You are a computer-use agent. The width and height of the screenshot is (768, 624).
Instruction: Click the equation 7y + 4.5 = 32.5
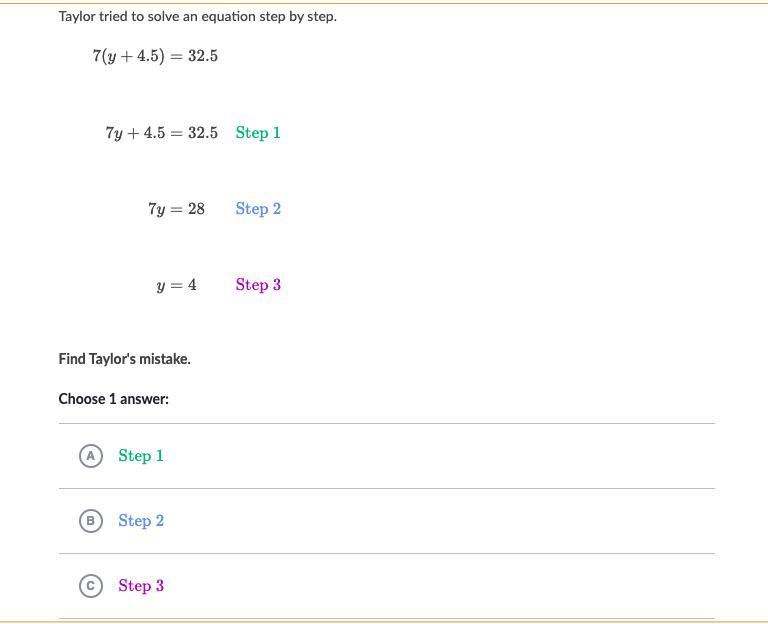click(x=162, y=133)
